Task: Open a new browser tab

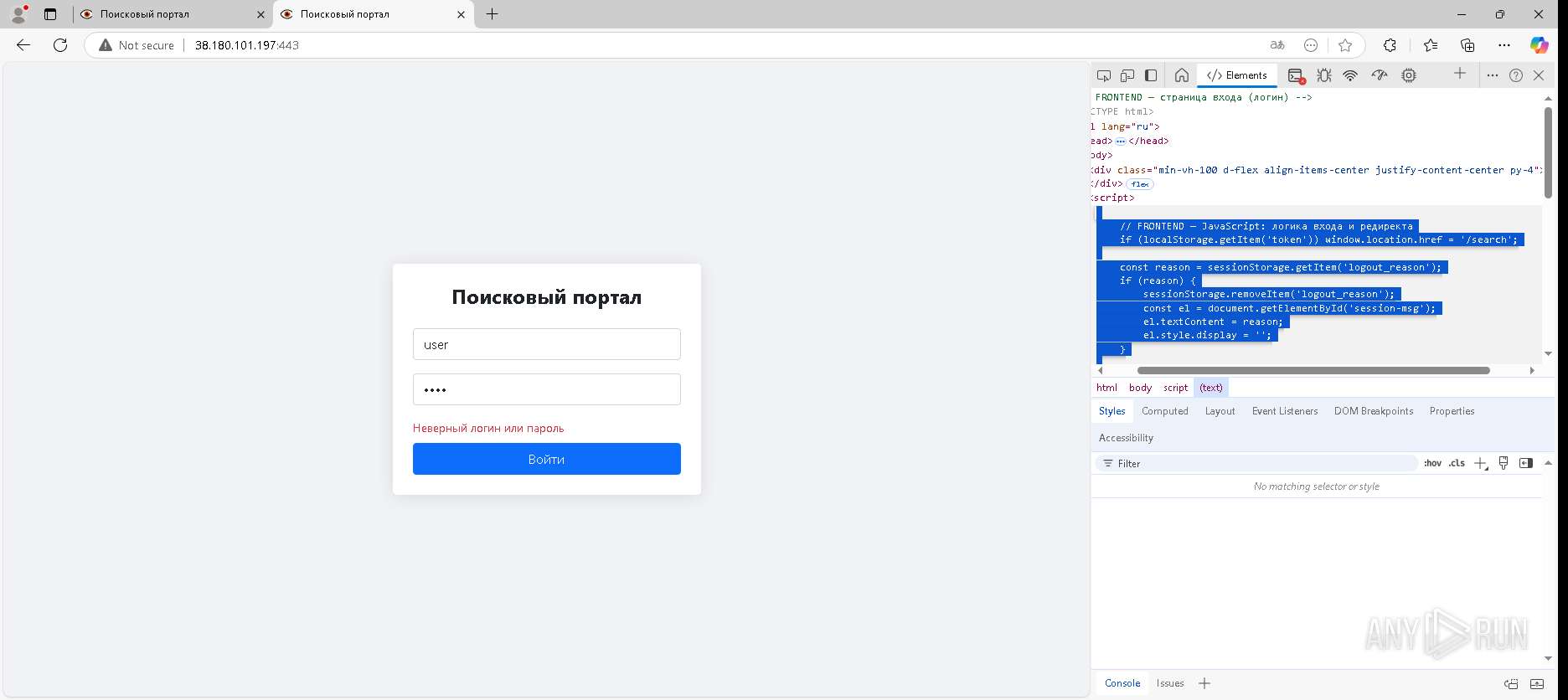Action: (x=492, y=14)
